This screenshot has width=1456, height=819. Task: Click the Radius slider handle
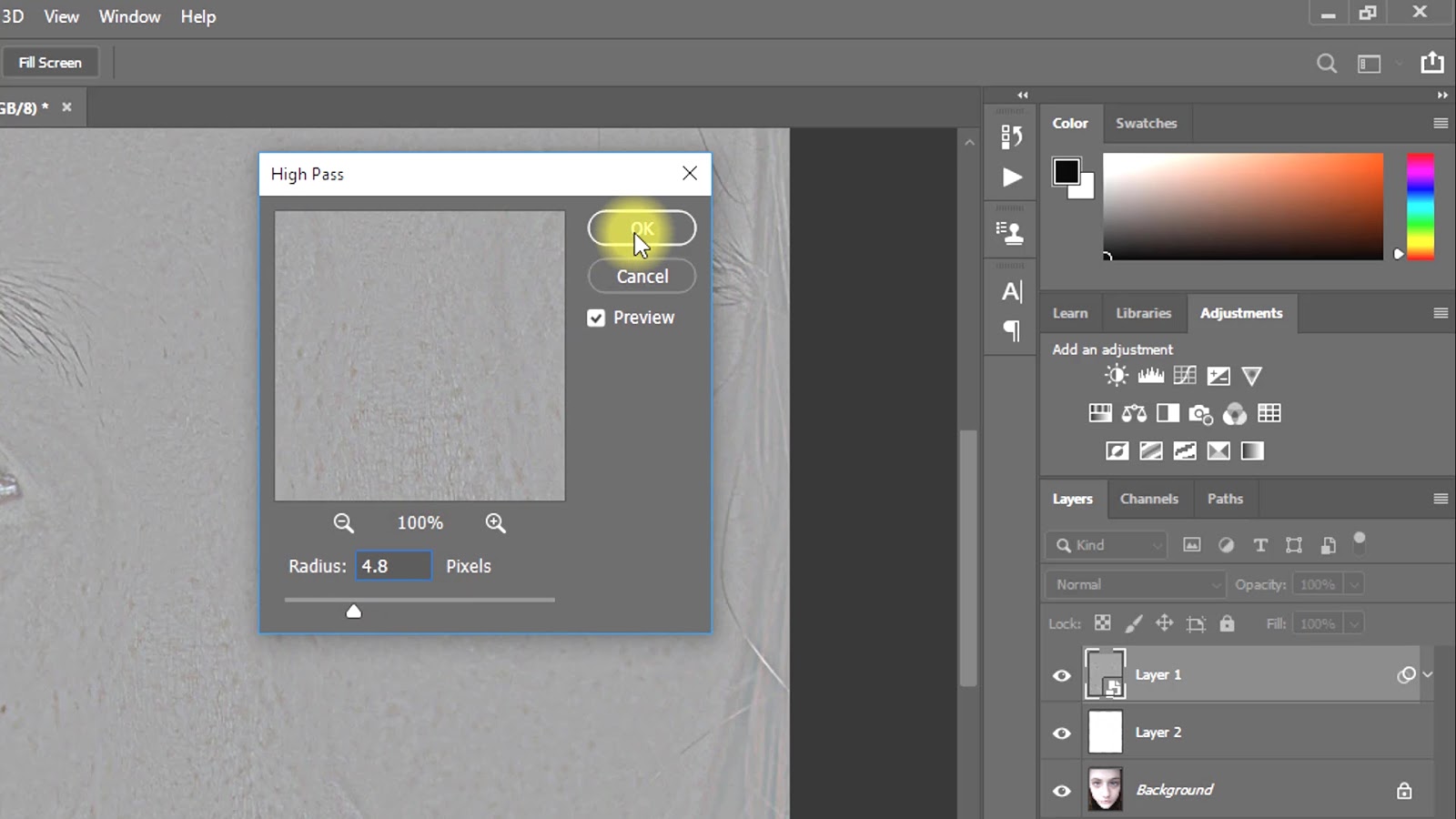tap(354, 612)
